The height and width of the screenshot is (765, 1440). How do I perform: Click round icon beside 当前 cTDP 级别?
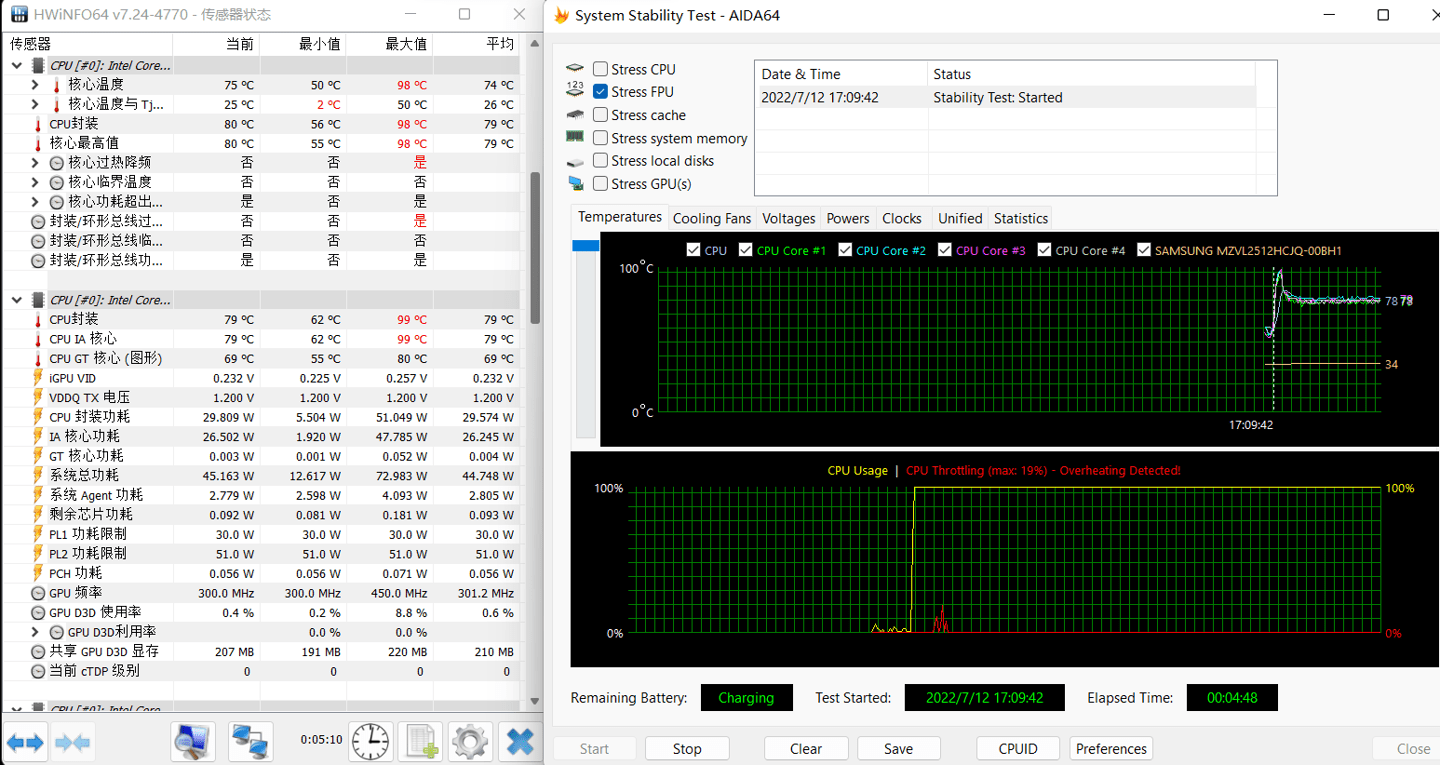38,671
